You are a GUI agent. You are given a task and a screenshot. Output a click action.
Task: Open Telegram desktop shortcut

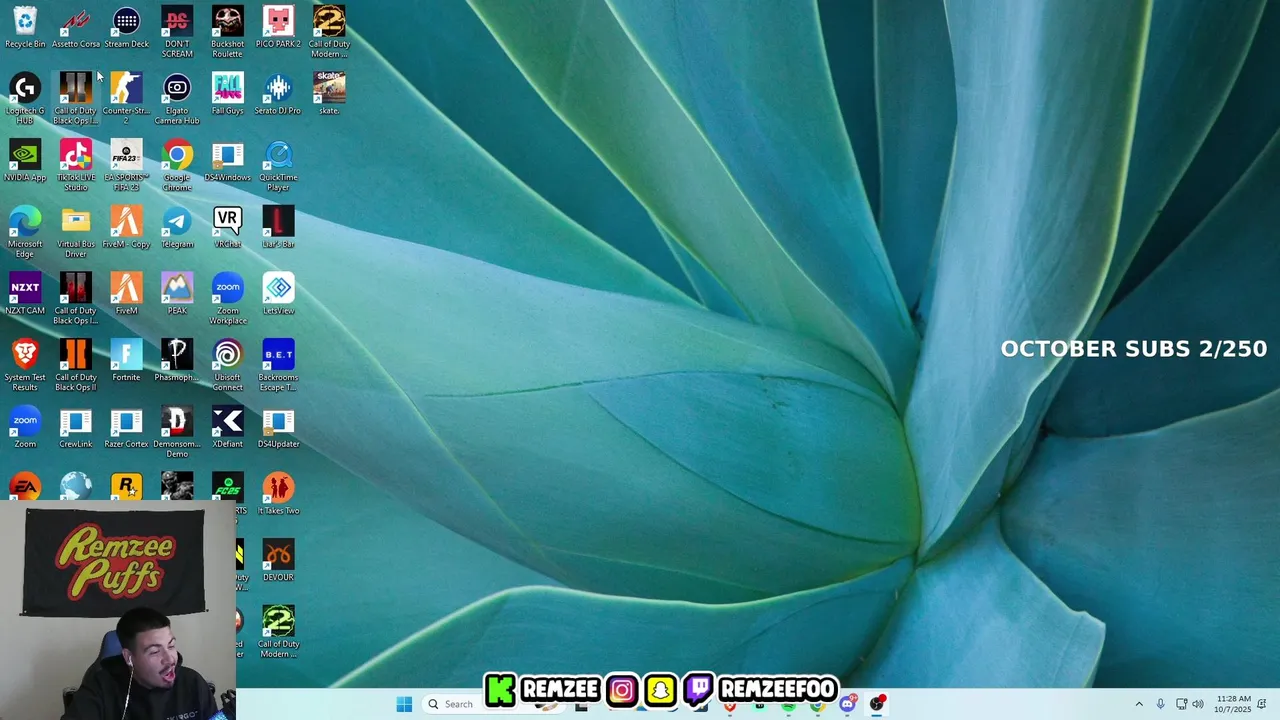click(177, 228)
